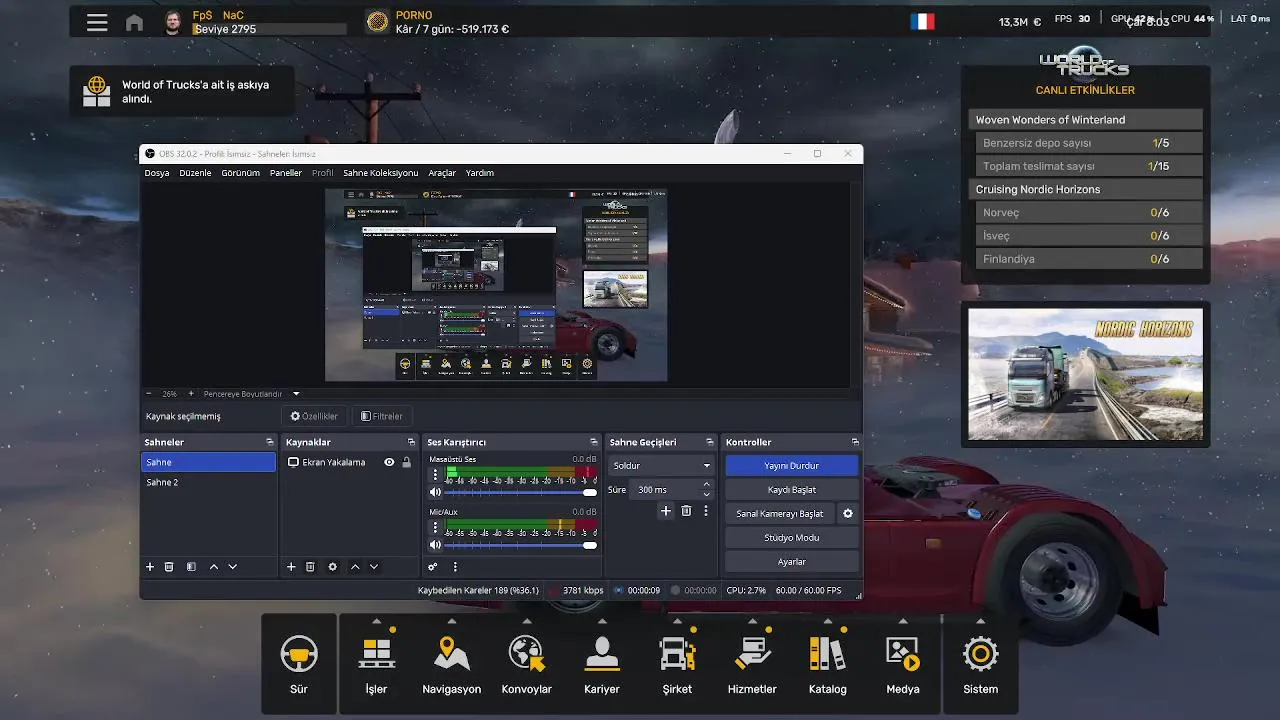Screen dimensions: 1280x720
Task: Open audio mixer three-dot menu at bottom
Action: click(x=455, y=567)
